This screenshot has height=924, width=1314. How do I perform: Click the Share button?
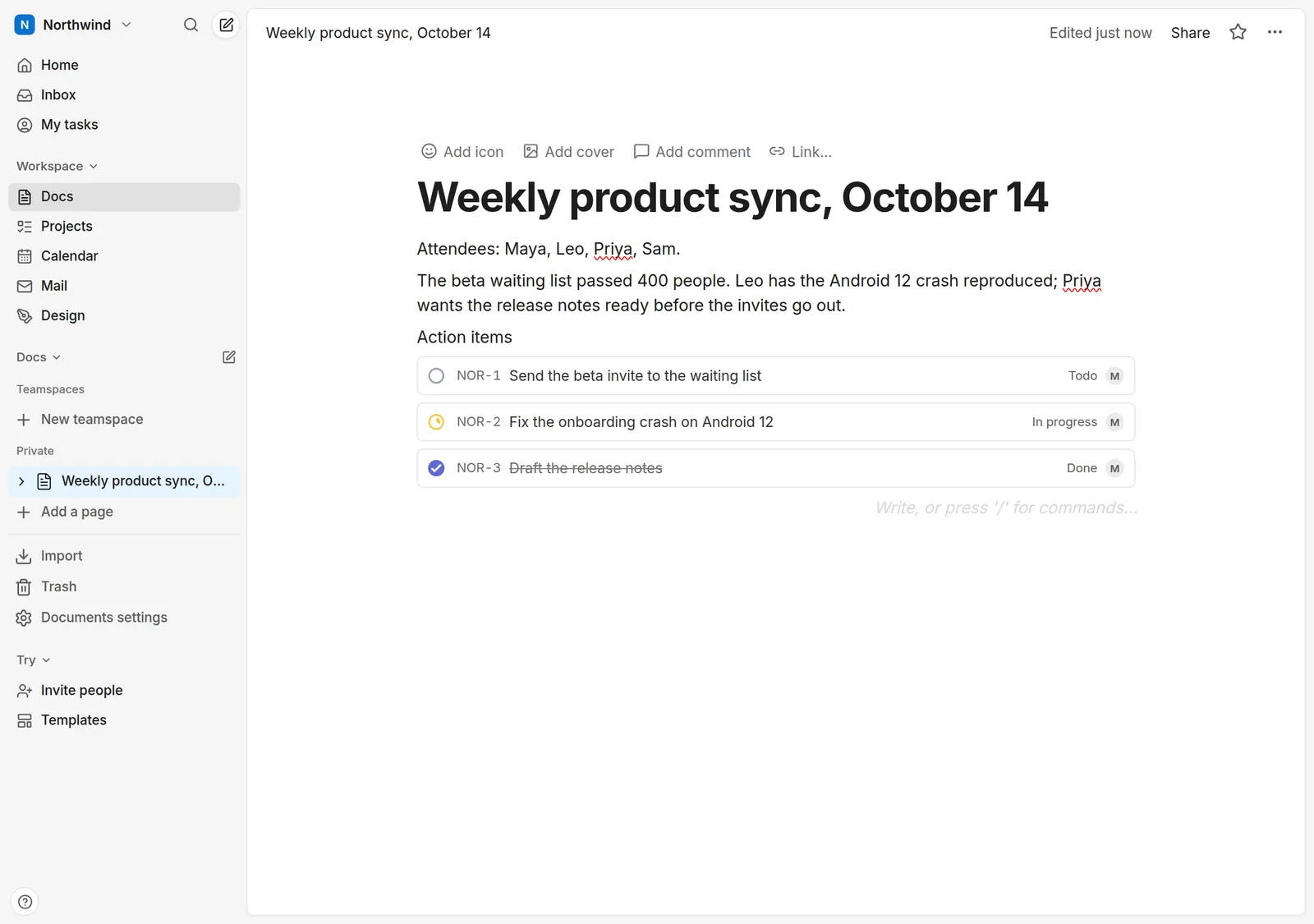[1190, 33]
